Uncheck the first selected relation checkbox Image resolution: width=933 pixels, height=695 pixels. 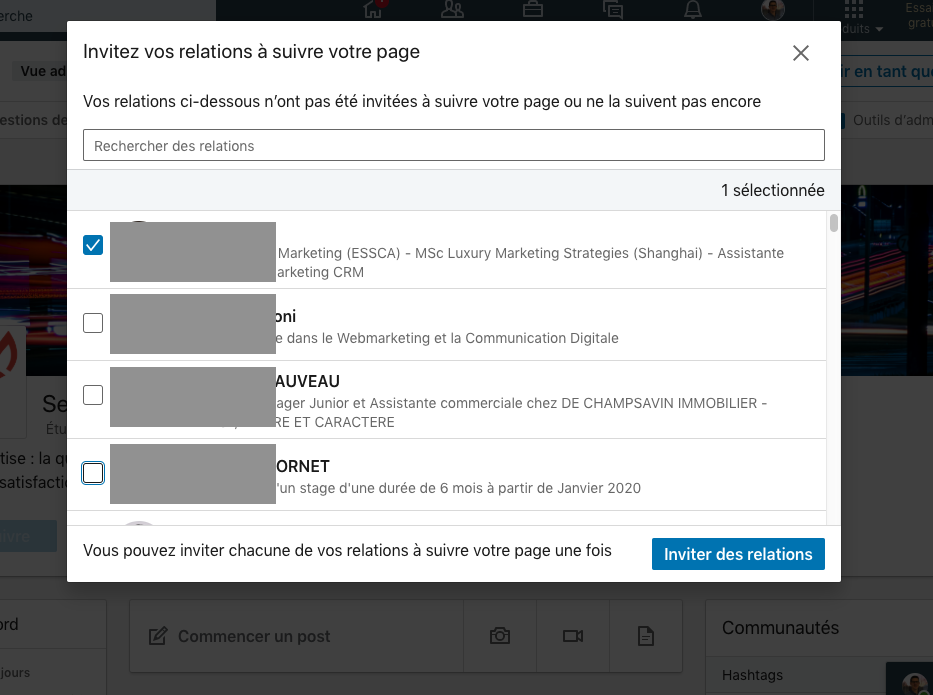coord(93,245)
